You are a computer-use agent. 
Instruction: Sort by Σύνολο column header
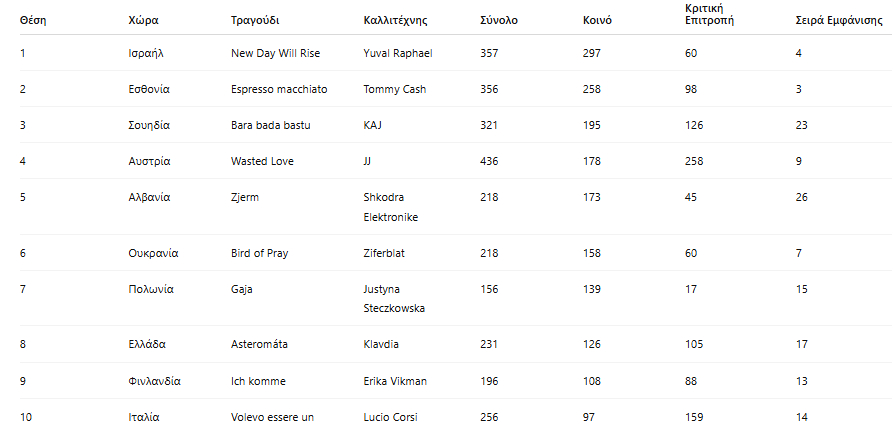pyautogui.click(x=498, y=20)
